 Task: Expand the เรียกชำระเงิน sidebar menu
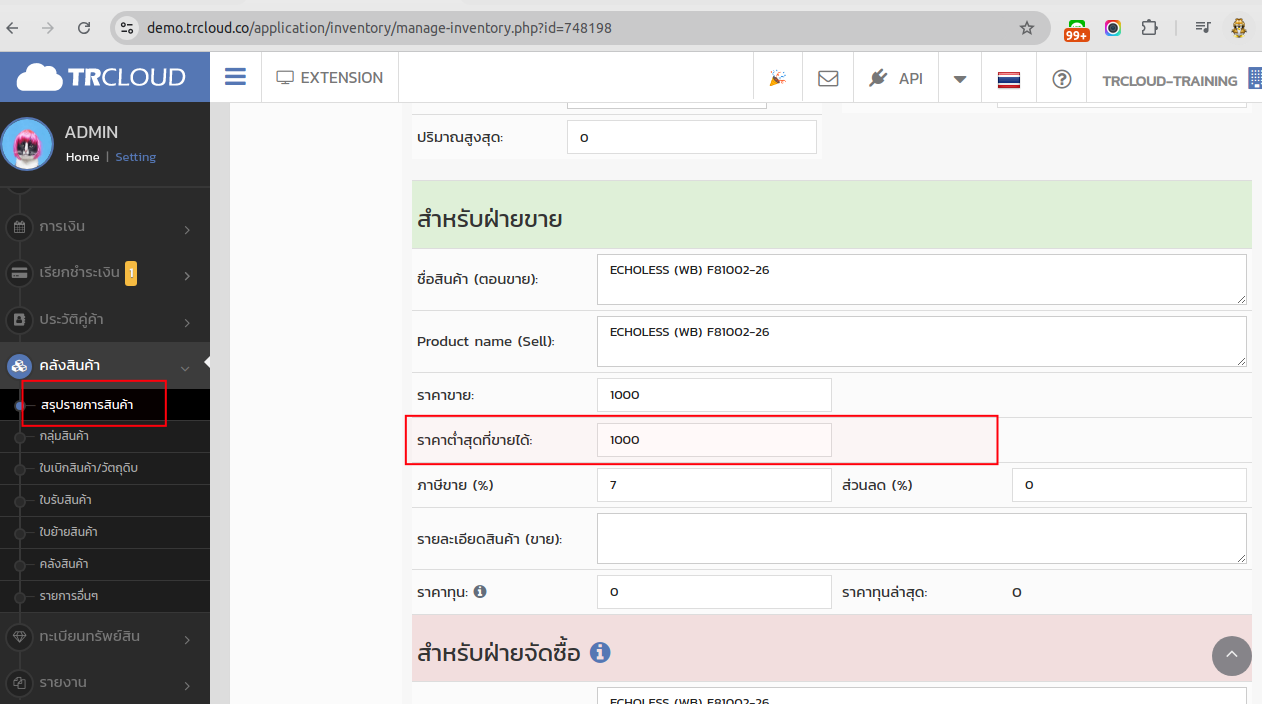tap(105, 273)
